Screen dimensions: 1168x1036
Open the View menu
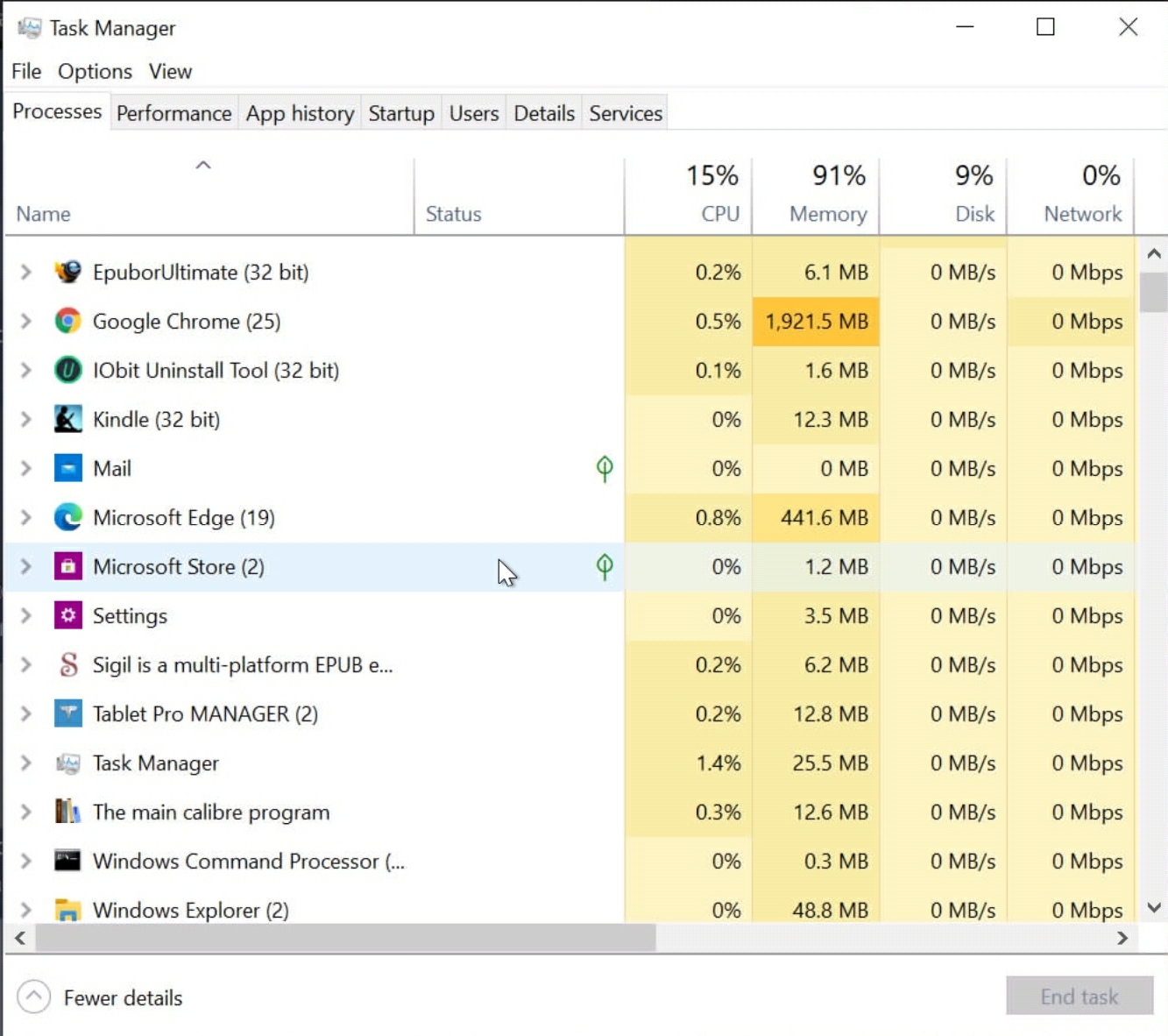[x=170, y=71]
